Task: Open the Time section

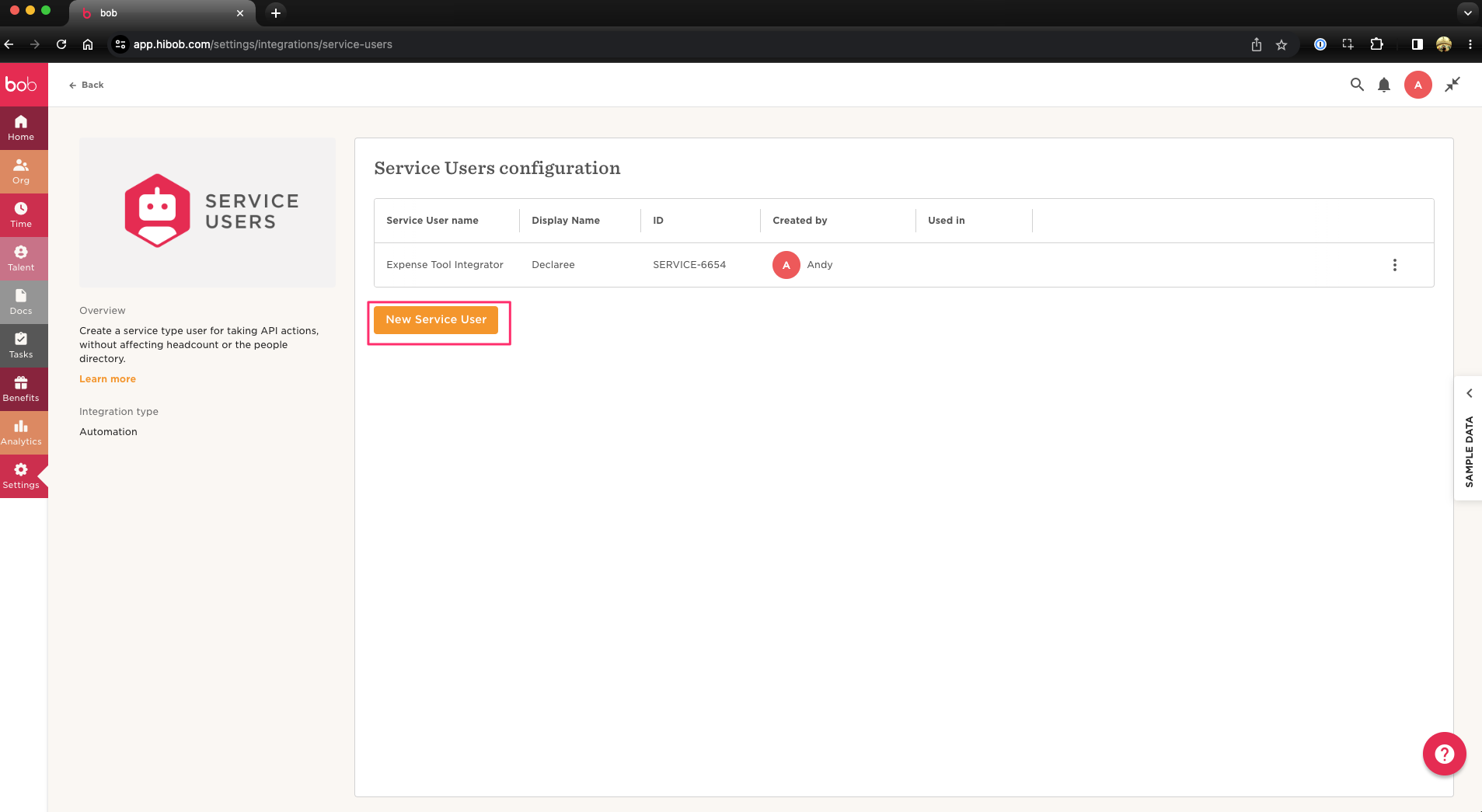Action: [x=21, y=214]
